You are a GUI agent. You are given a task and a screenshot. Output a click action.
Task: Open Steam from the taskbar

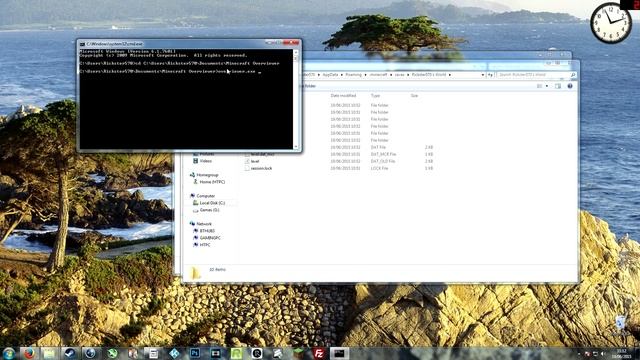(x=70, y=353)
